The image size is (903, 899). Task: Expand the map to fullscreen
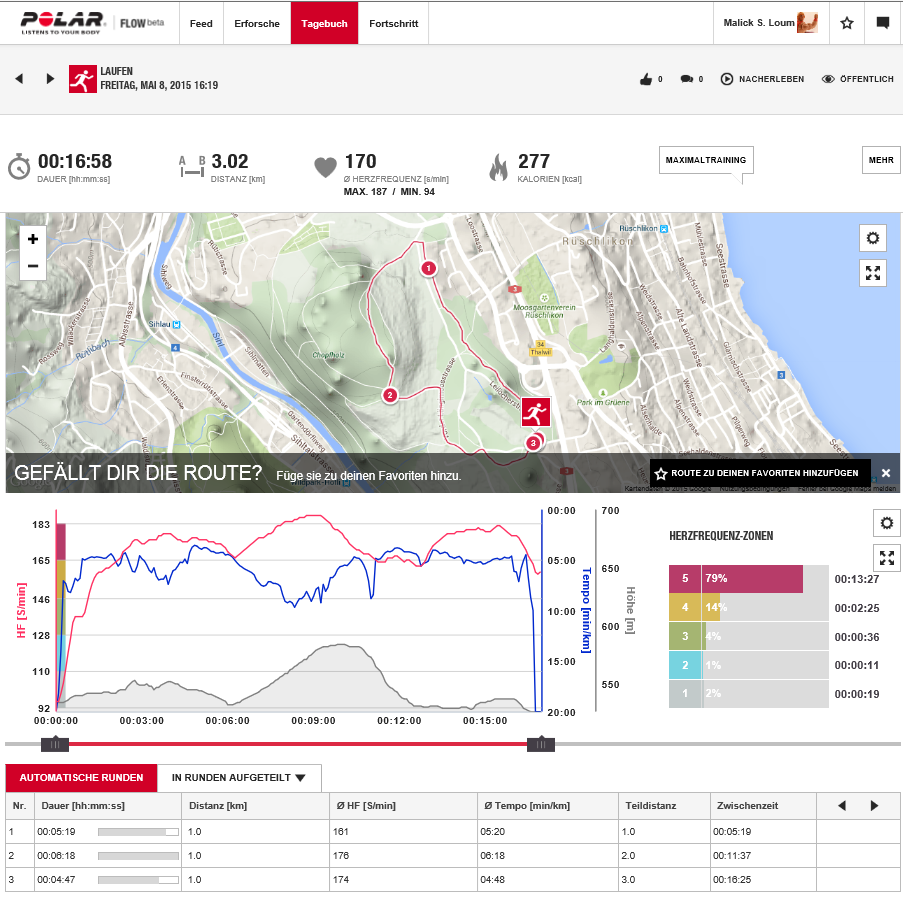tap(873, 273)
